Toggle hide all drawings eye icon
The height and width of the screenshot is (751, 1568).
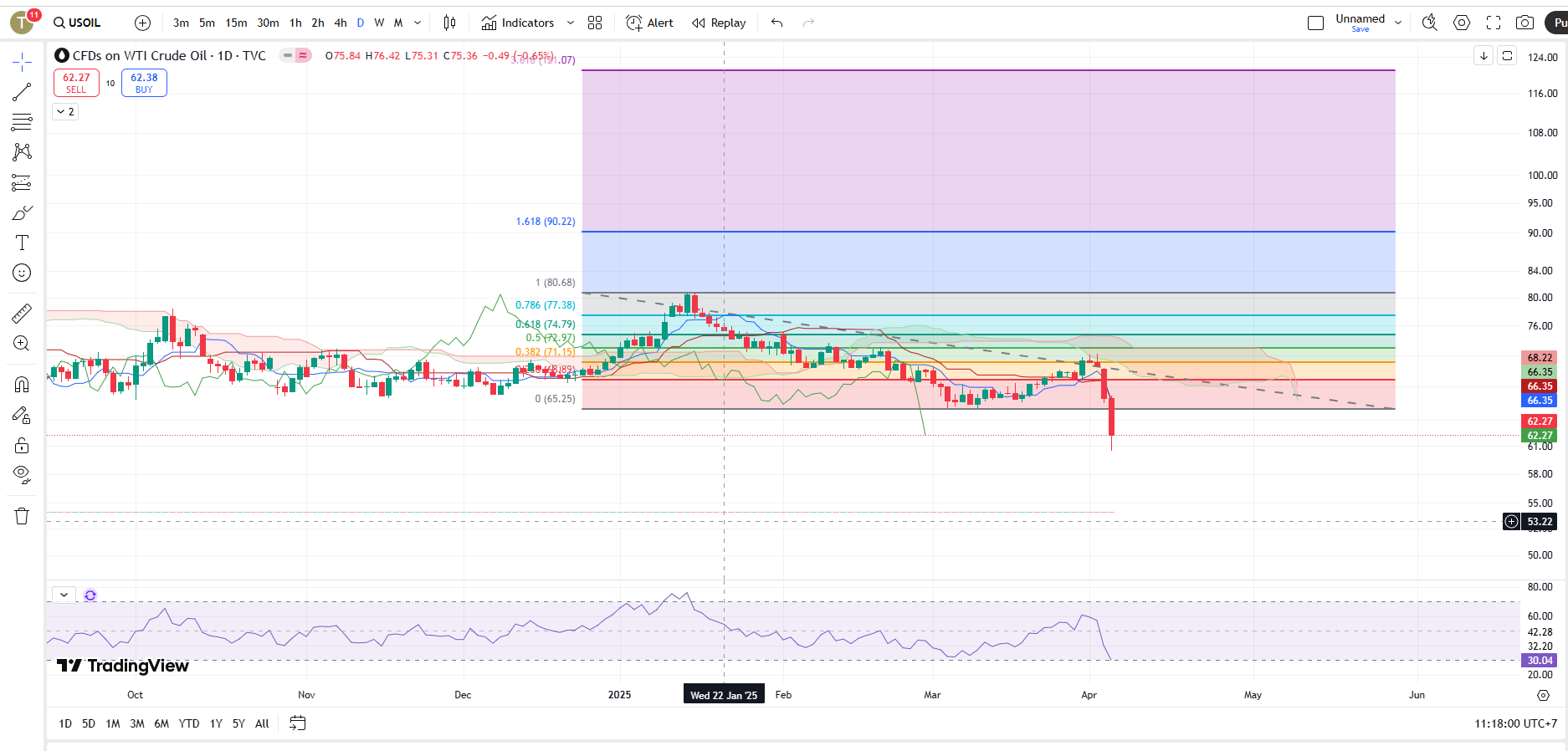[22, 475]
